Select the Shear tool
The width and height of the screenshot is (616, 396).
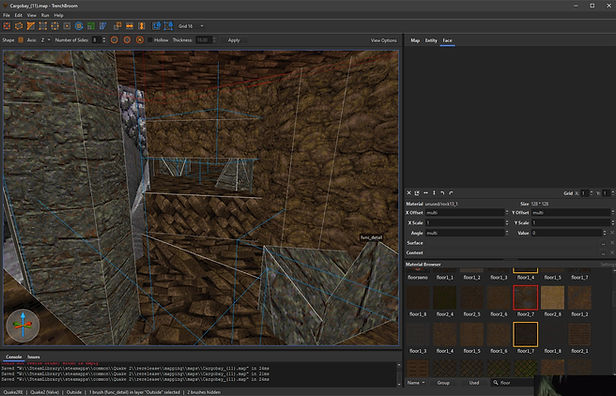point(103,26)
